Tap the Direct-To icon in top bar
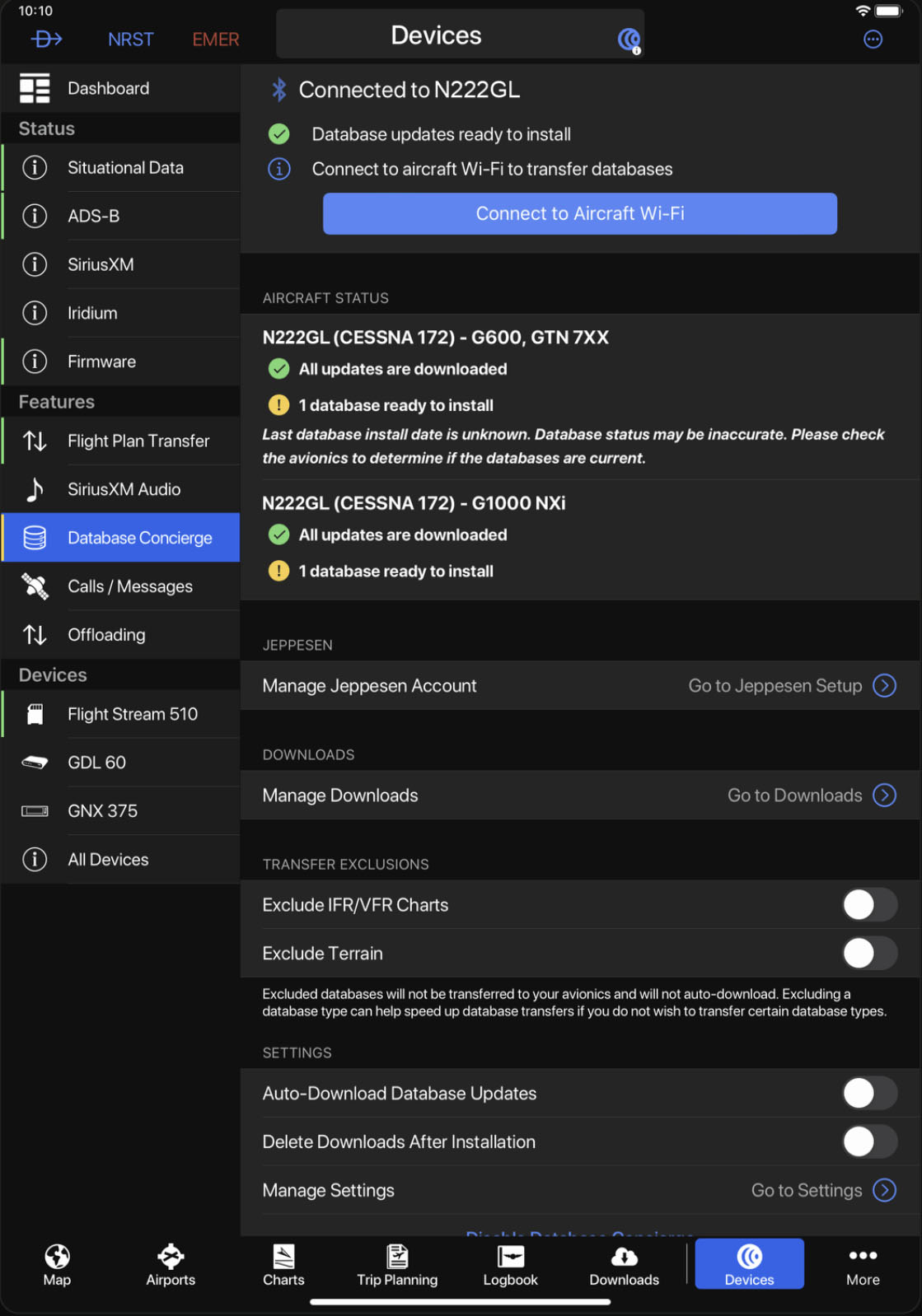The width and height of the screenshot is (922, 1316). click(x=46, y=39)
